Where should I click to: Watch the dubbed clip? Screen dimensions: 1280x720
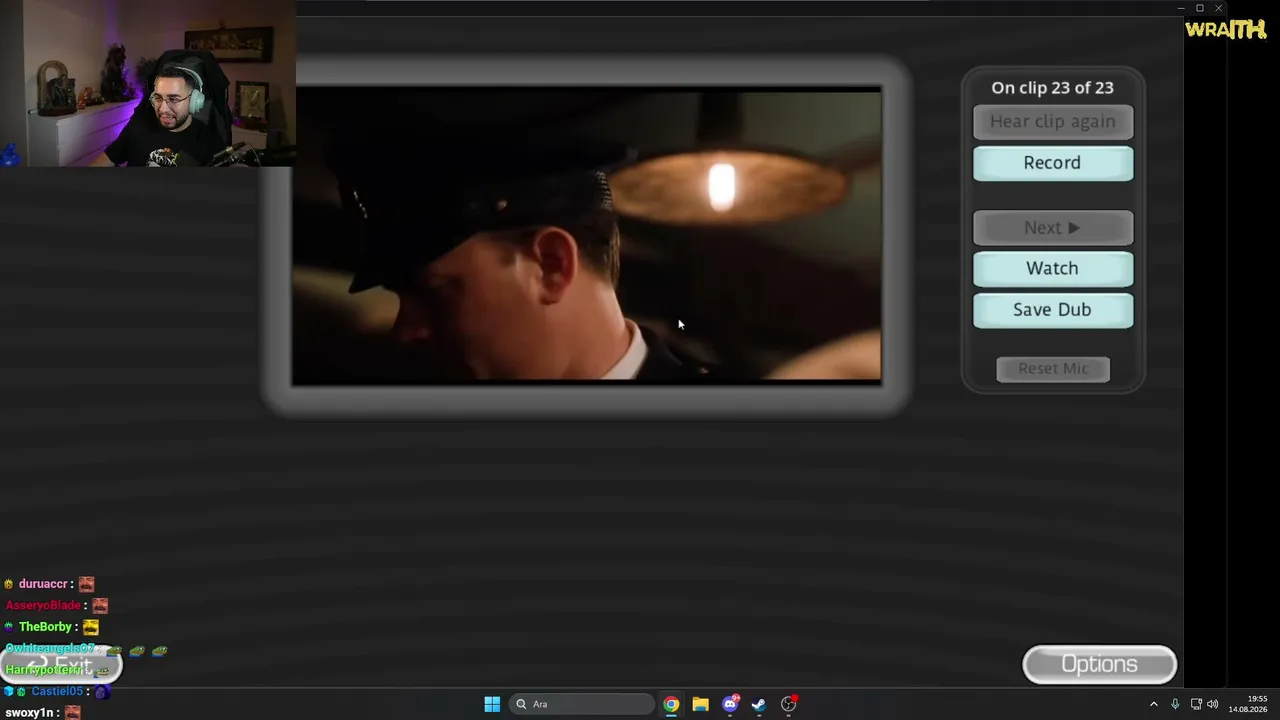click(x=1053, y=269)
